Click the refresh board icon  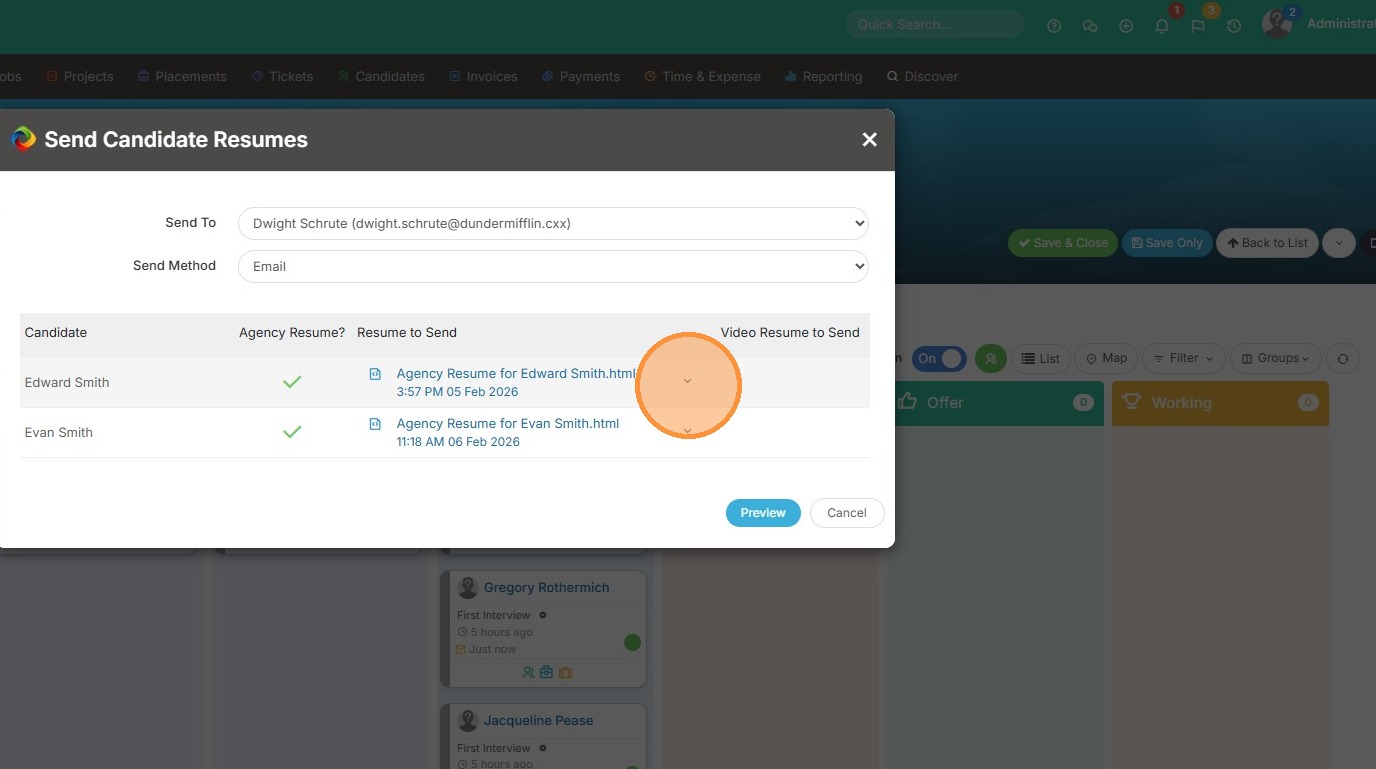click(1343, 358)
